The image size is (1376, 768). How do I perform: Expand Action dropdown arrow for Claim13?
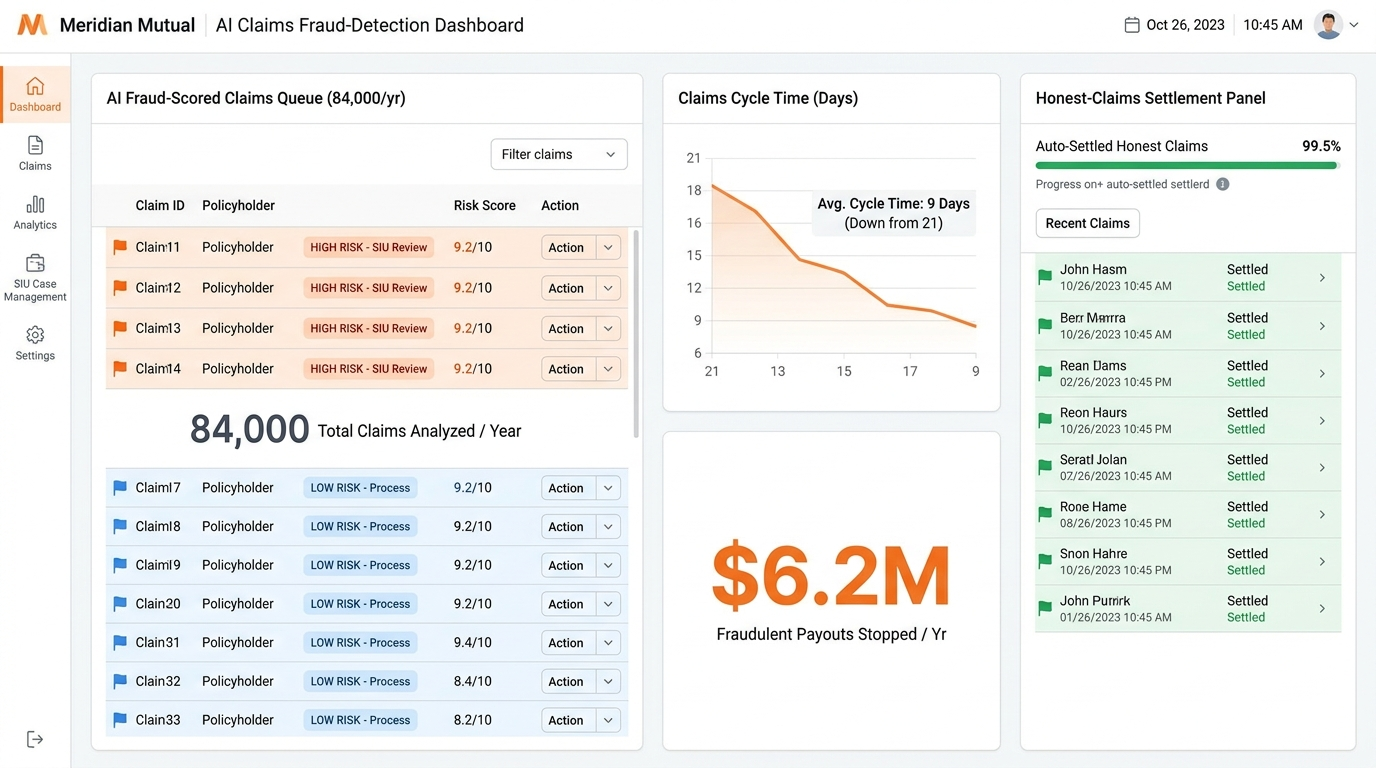(x=608, y=328)
